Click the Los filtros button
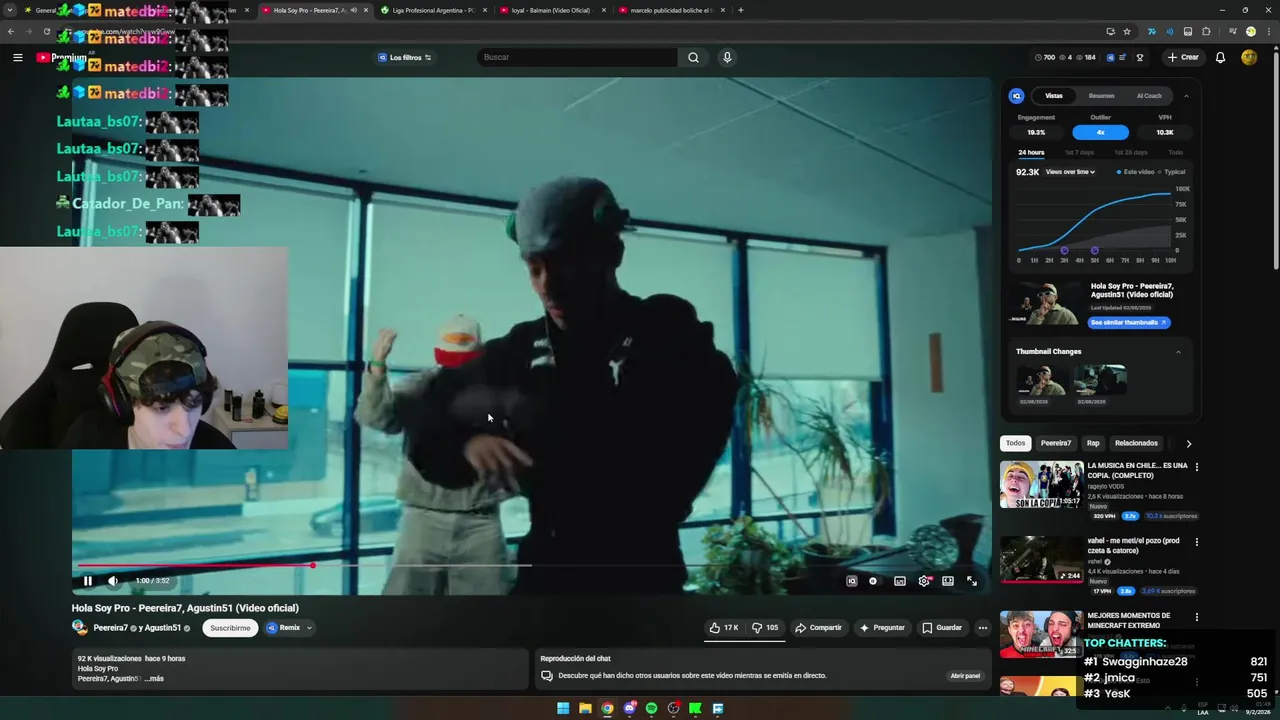 [x=404, y=57]
